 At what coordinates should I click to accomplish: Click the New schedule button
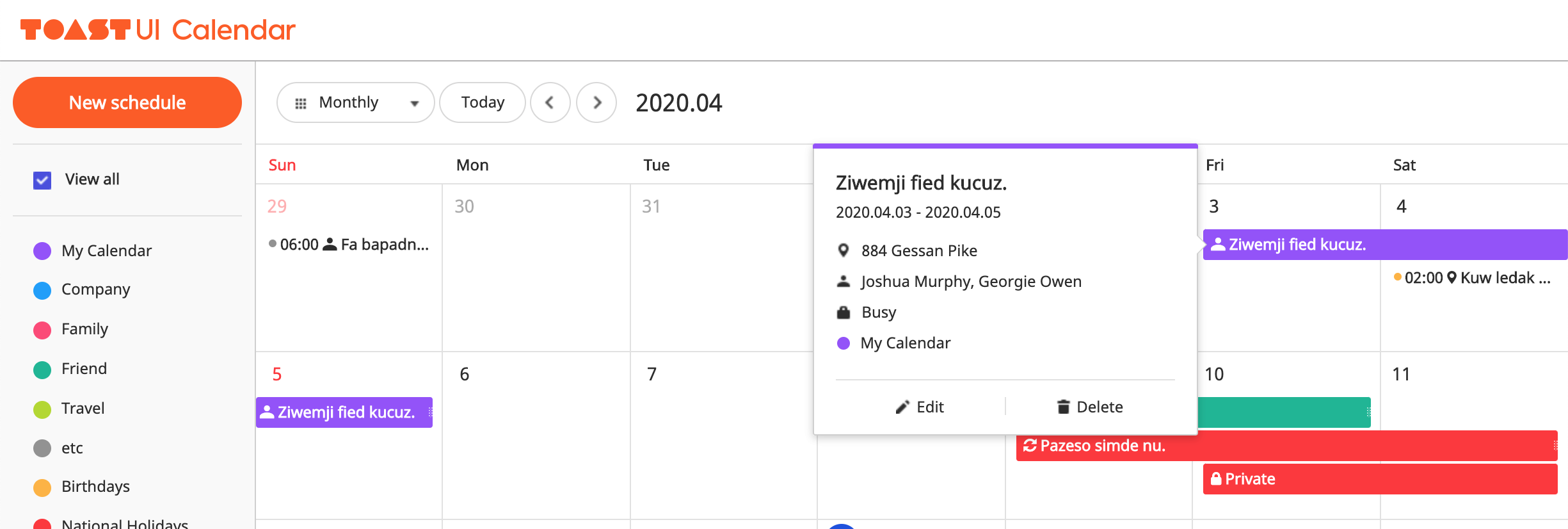(x=127, y=102)
